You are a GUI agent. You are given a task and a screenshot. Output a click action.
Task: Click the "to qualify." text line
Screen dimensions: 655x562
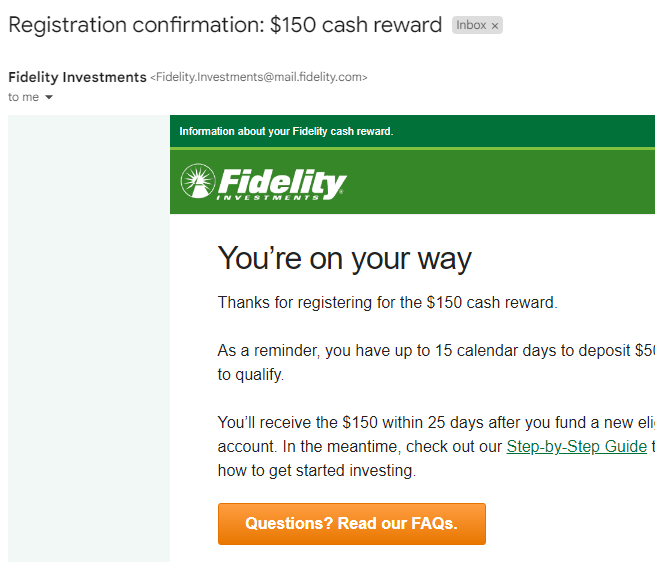[x=251, y=375]
